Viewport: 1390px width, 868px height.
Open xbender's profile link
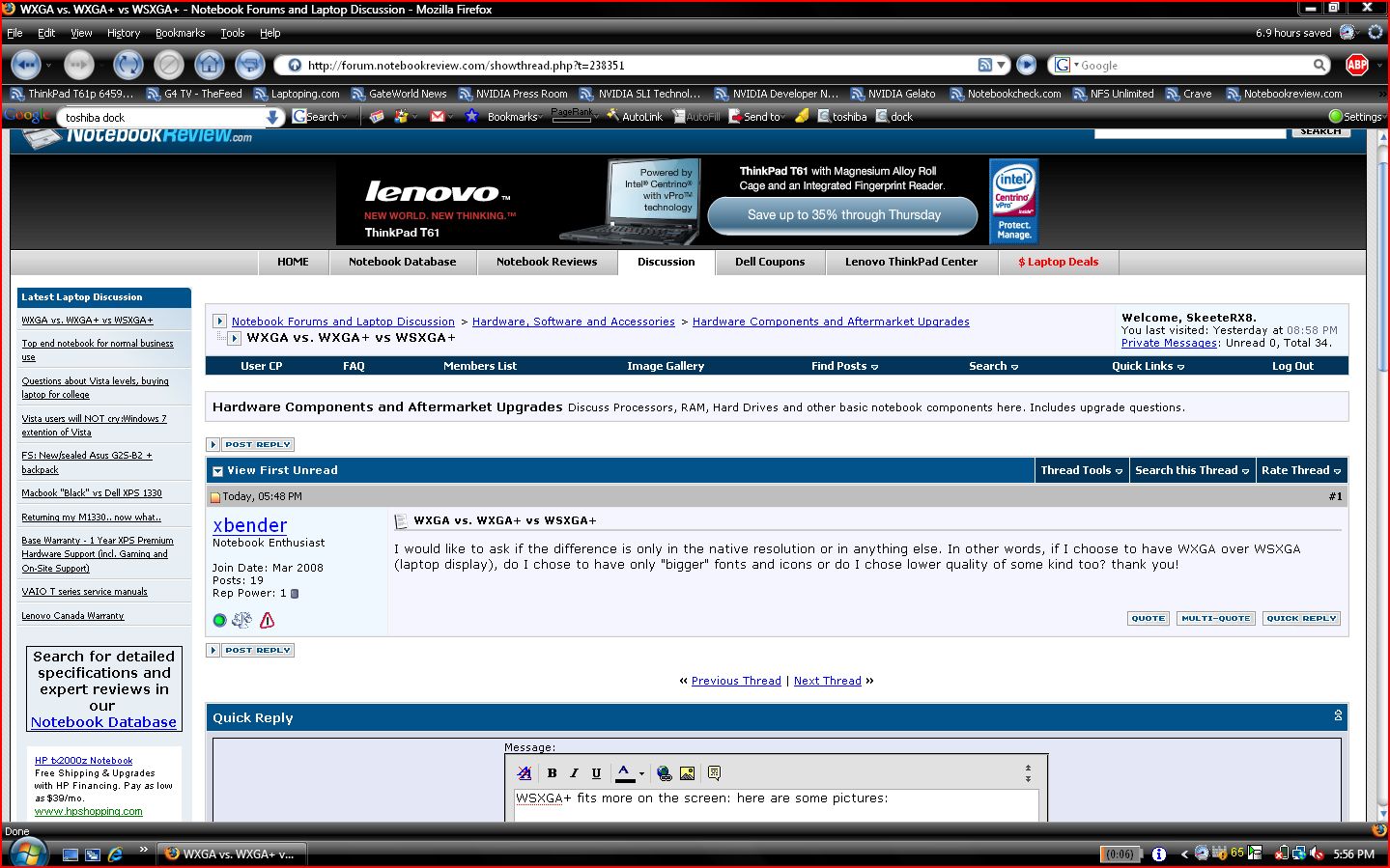(250, 525)
